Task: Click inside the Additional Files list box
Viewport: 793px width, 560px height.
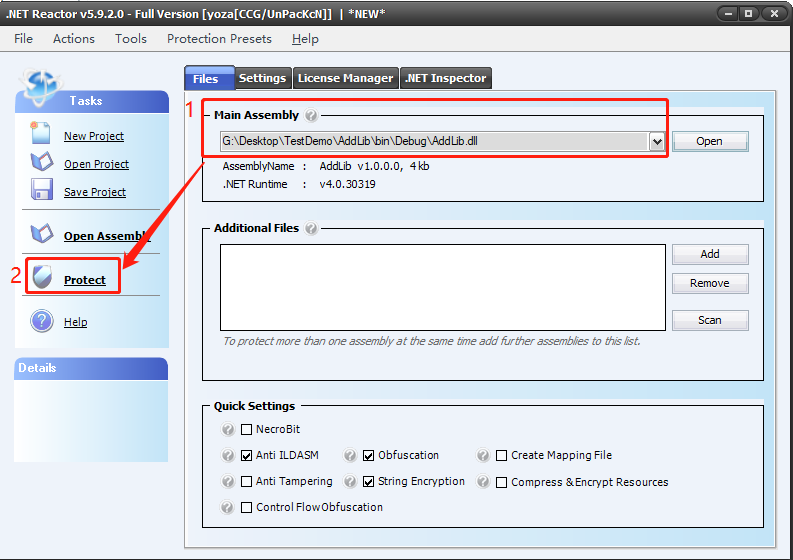Action: coord(443,287)
